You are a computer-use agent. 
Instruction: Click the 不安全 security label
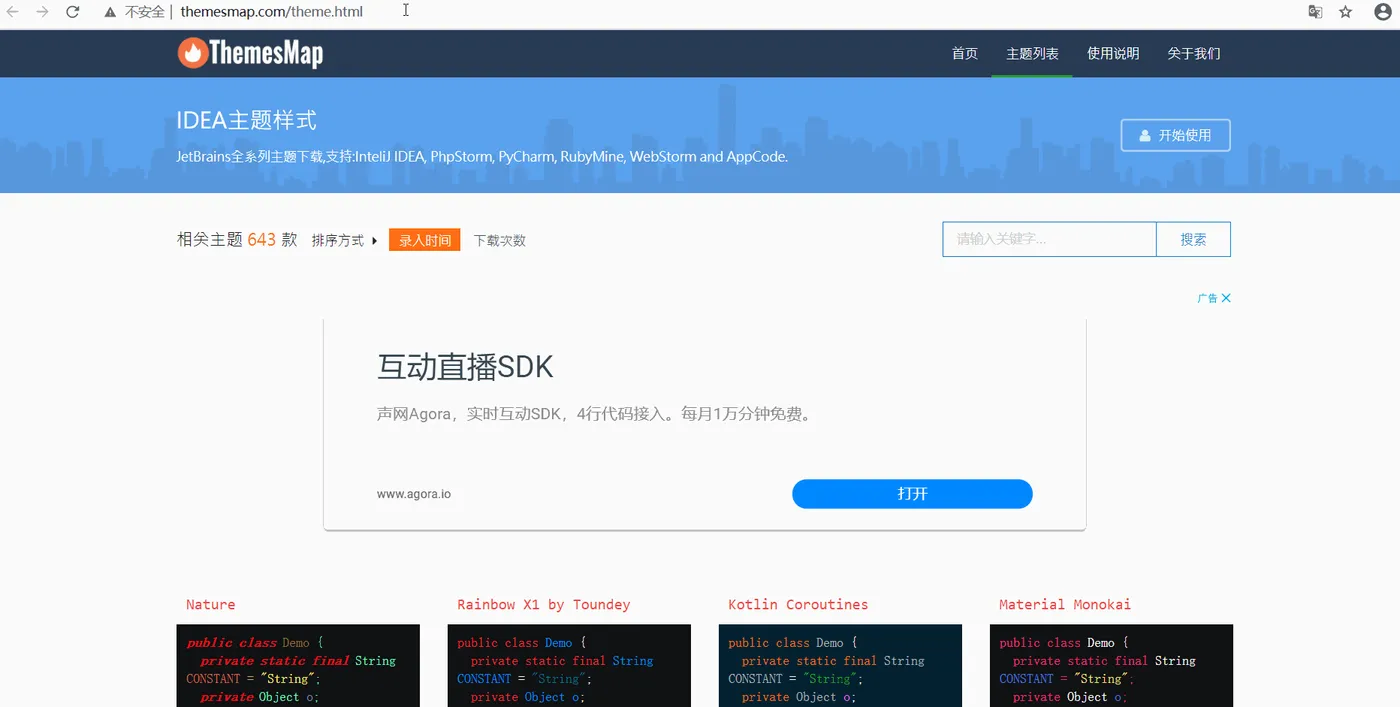[x=145, y=12]
